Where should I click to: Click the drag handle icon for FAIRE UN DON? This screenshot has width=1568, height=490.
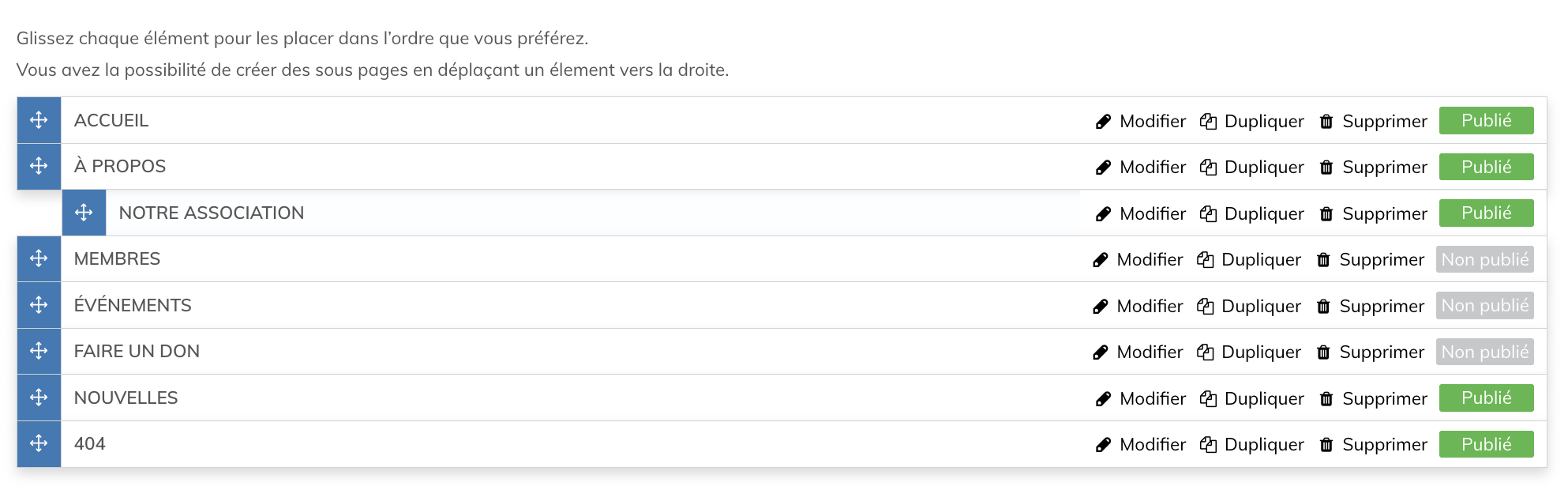pos(39,351)
